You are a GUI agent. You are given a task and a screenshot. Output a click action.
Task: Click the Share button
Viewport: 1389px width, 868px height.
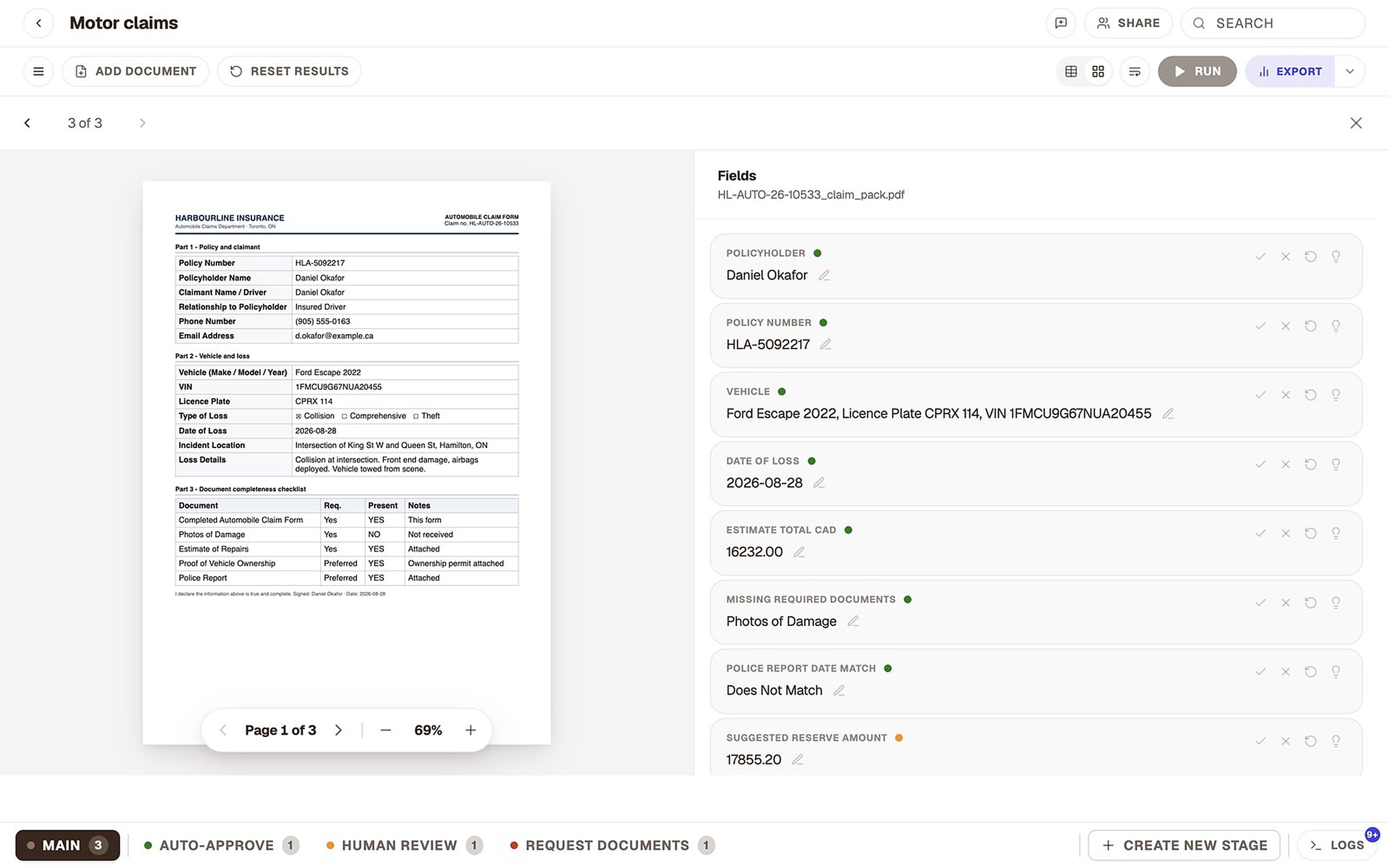point(1128,23)
